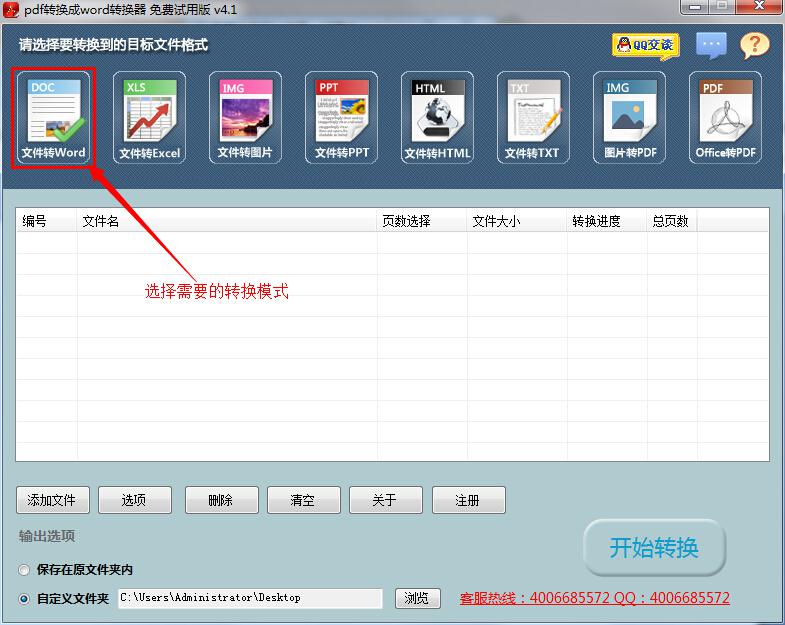This screenshot has height=625, width=785.
Task: Click the 添加文件 button
Action: point(53,500)
